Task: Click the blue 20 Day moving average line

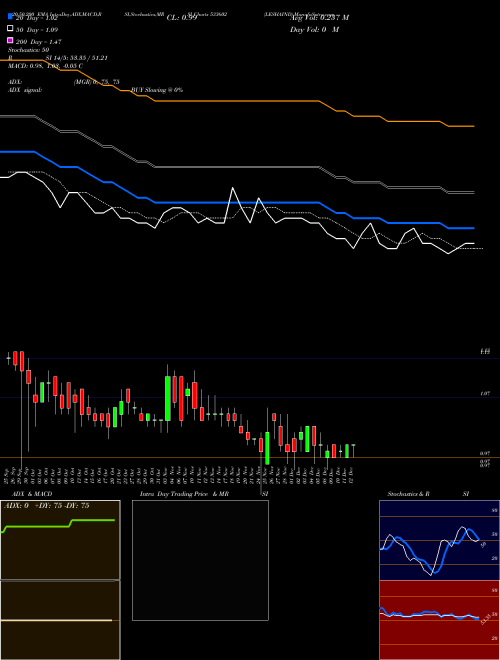Action: [x=236, y=202]
